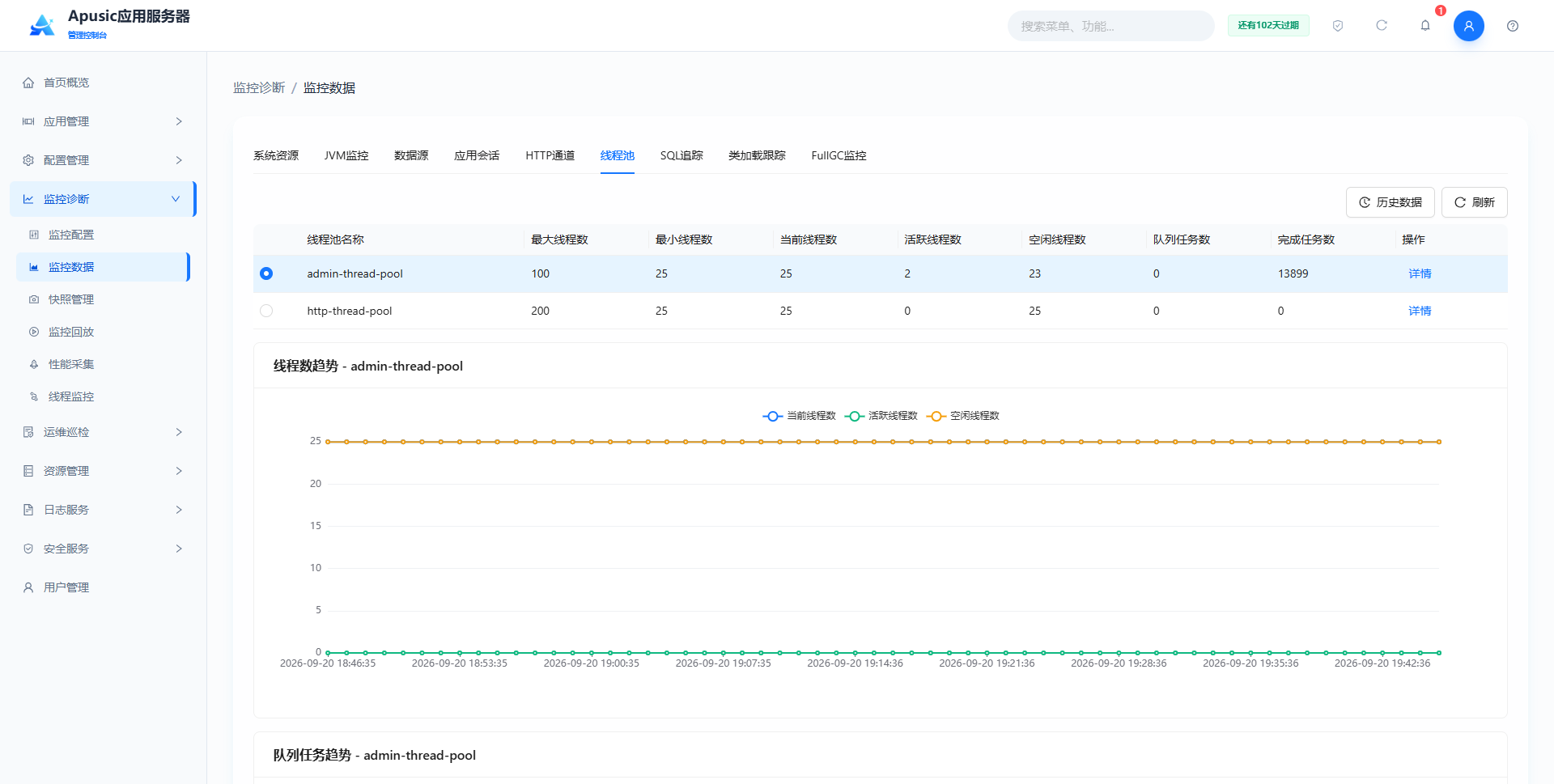Click the icon beside 线程监控
The width and height of the screenshot is (1554, 784).
pos(34,396)
